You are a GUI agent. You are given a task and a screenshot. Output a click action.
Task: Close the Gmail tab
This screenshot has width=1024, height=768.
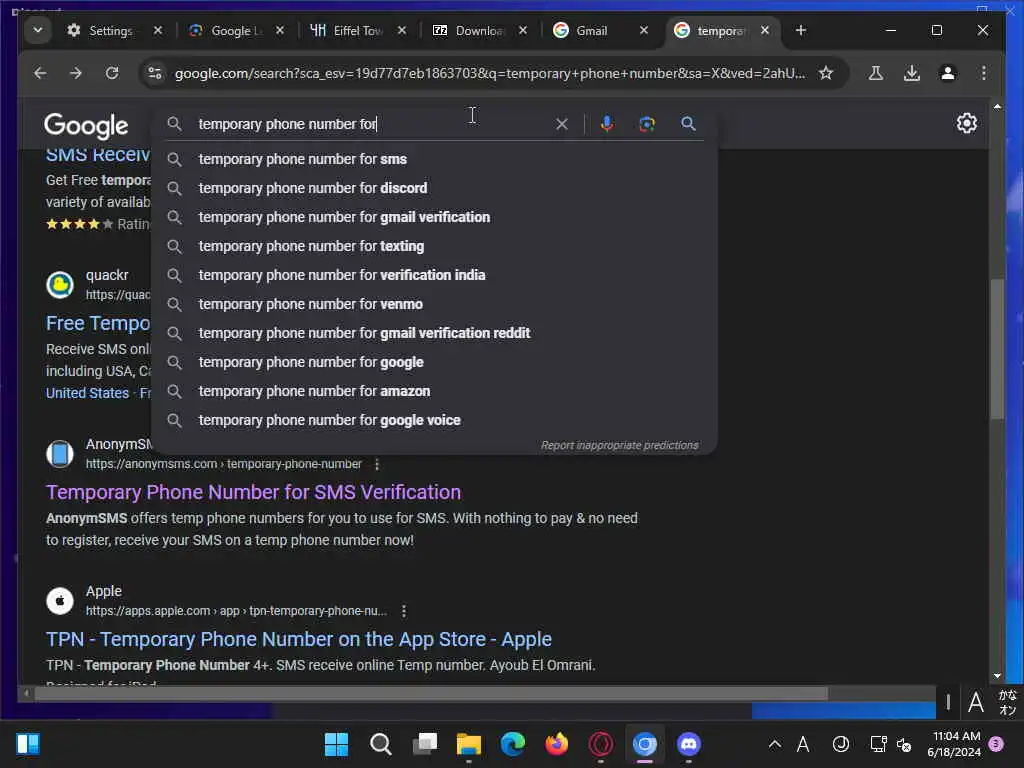pos(643,31)
